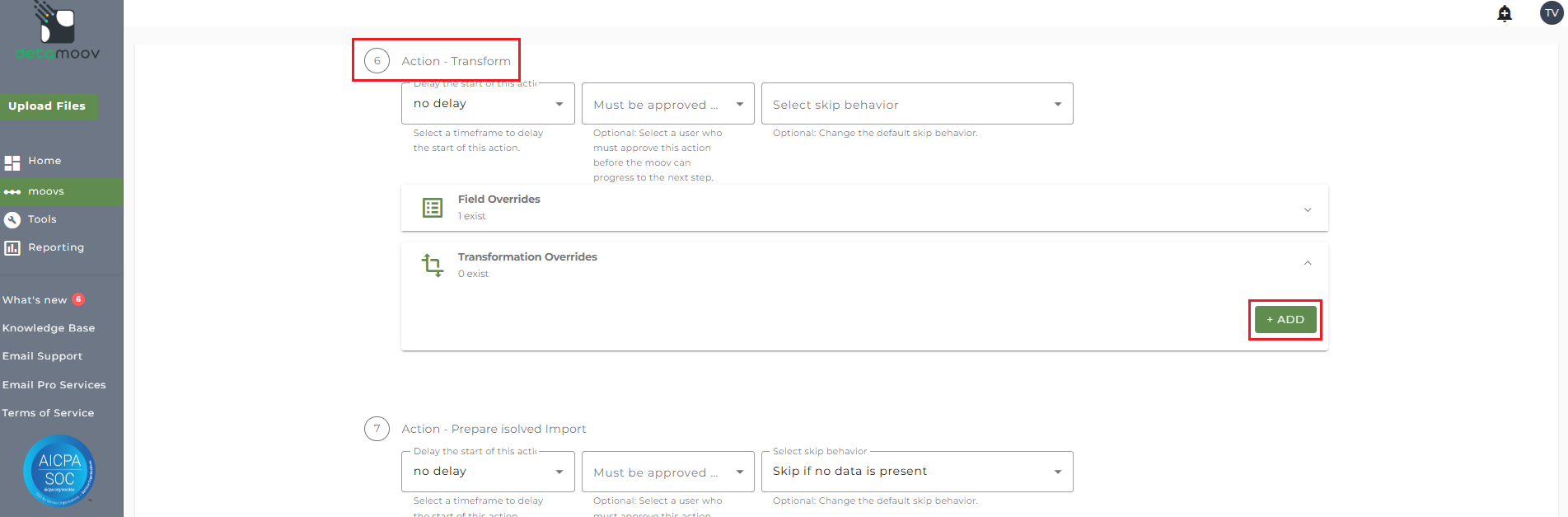
Task: Expand the Field Overrides panel
Action: click(1307, 209)
